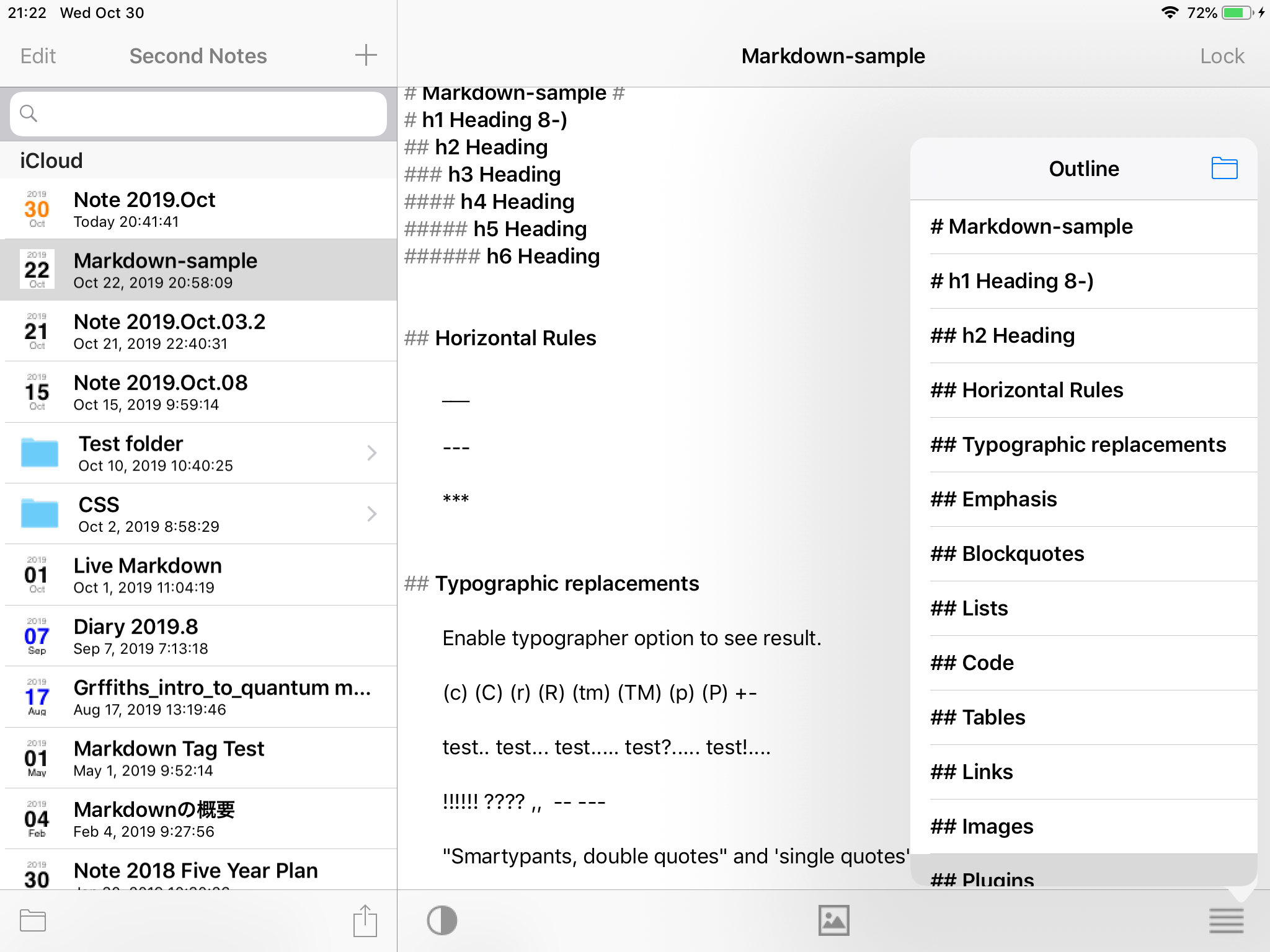Open the folder icon in Outline header
The width and height of the screenshot is (1270, 952).
(x=1224, y=169)
